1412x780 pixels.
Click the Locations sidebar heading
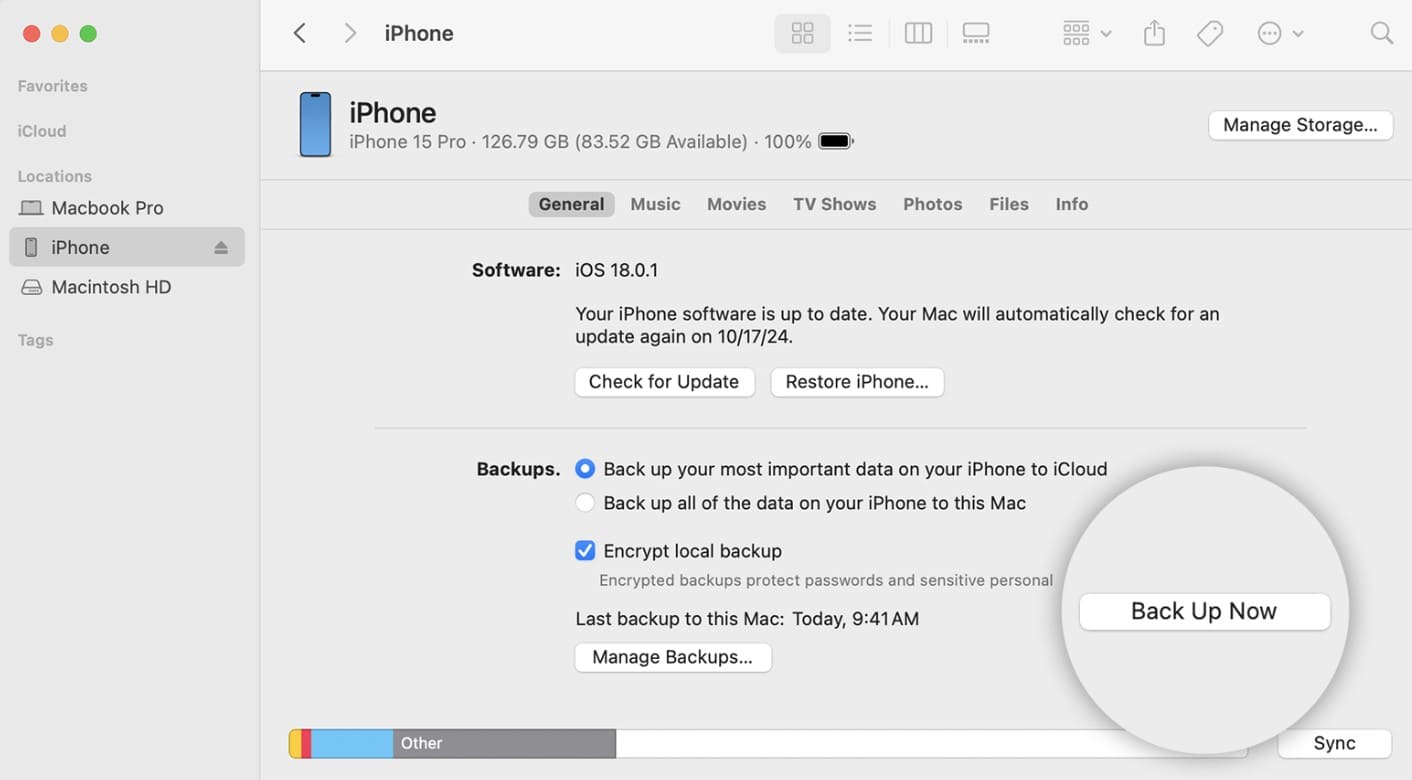[x=54, y=176]
